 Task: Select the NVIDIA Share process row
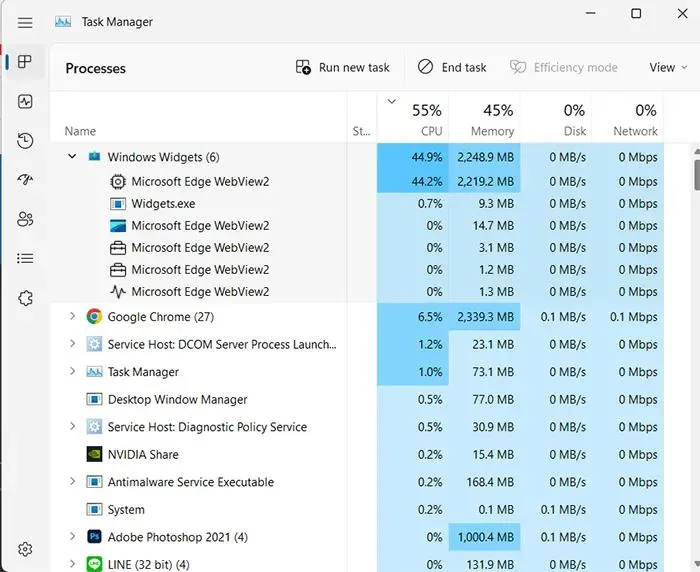tap(357, 454)
